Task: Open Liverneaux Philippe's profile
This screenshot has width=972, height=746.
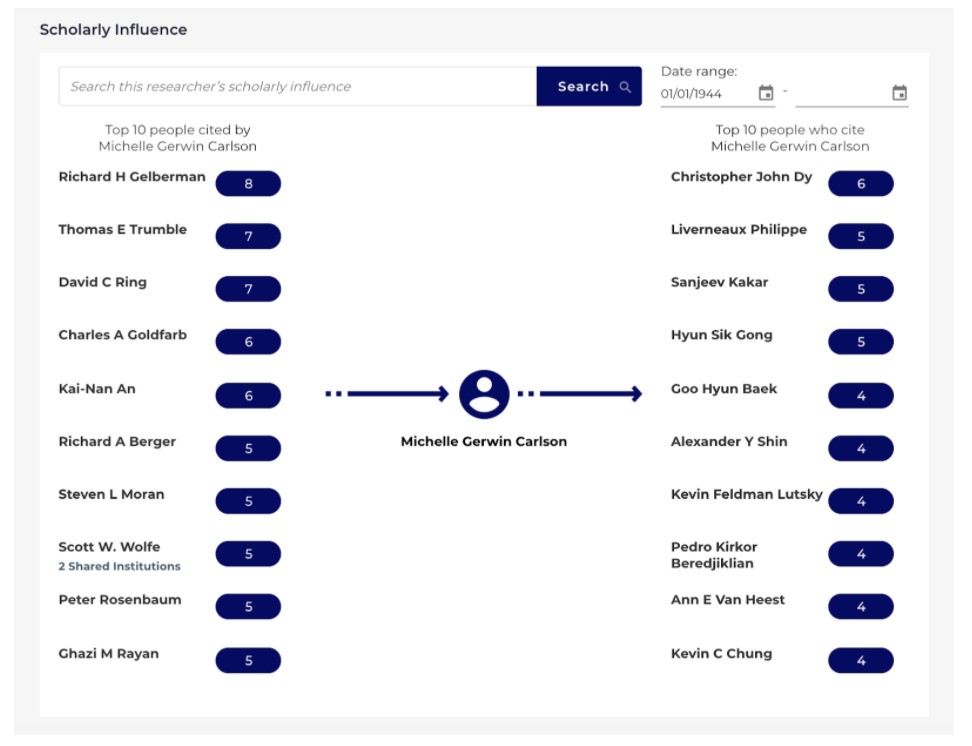Action: tap(739, 229)
